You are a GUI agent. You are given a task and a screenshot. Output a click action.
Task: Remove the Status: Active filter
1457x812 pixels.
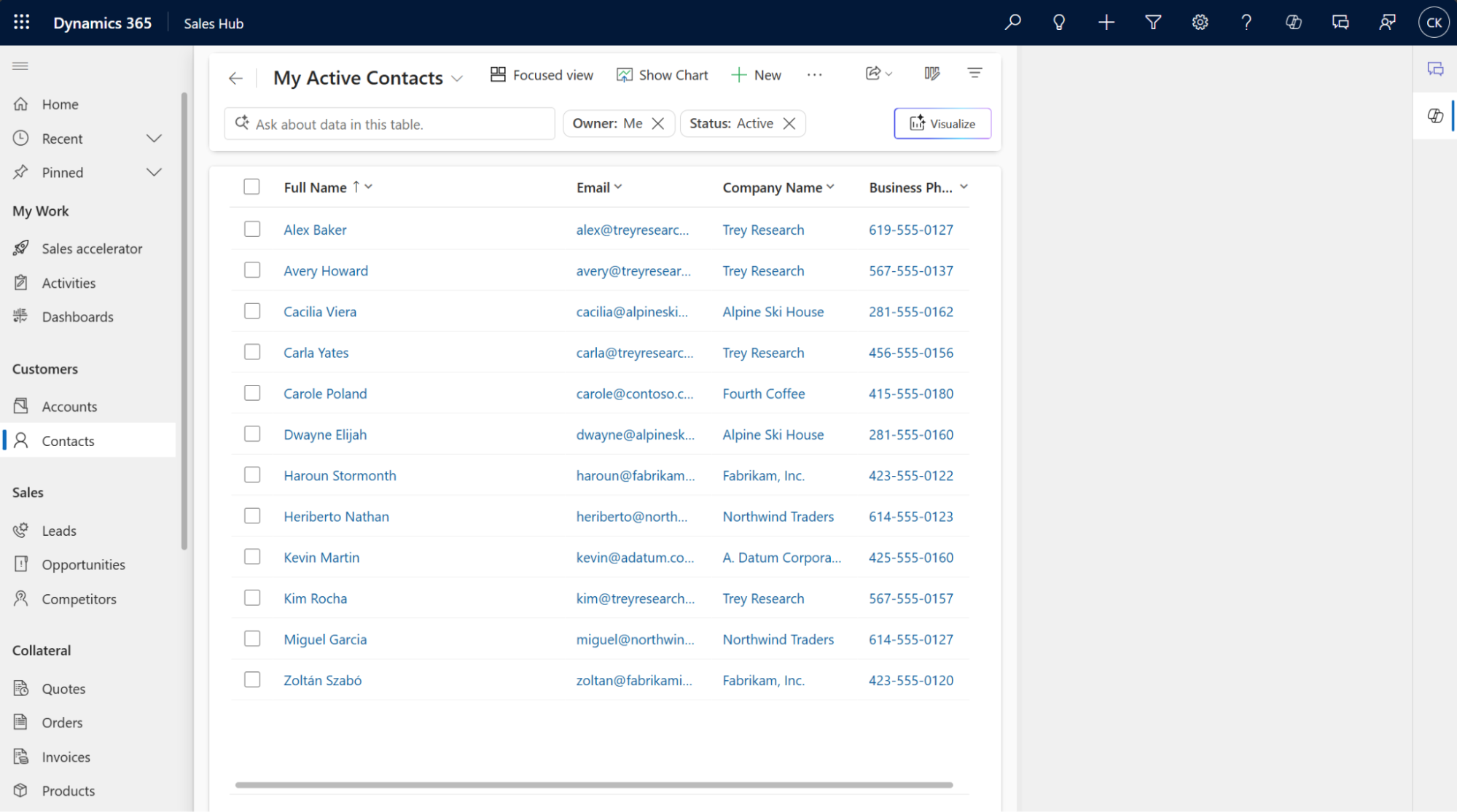tap(789, 124)
